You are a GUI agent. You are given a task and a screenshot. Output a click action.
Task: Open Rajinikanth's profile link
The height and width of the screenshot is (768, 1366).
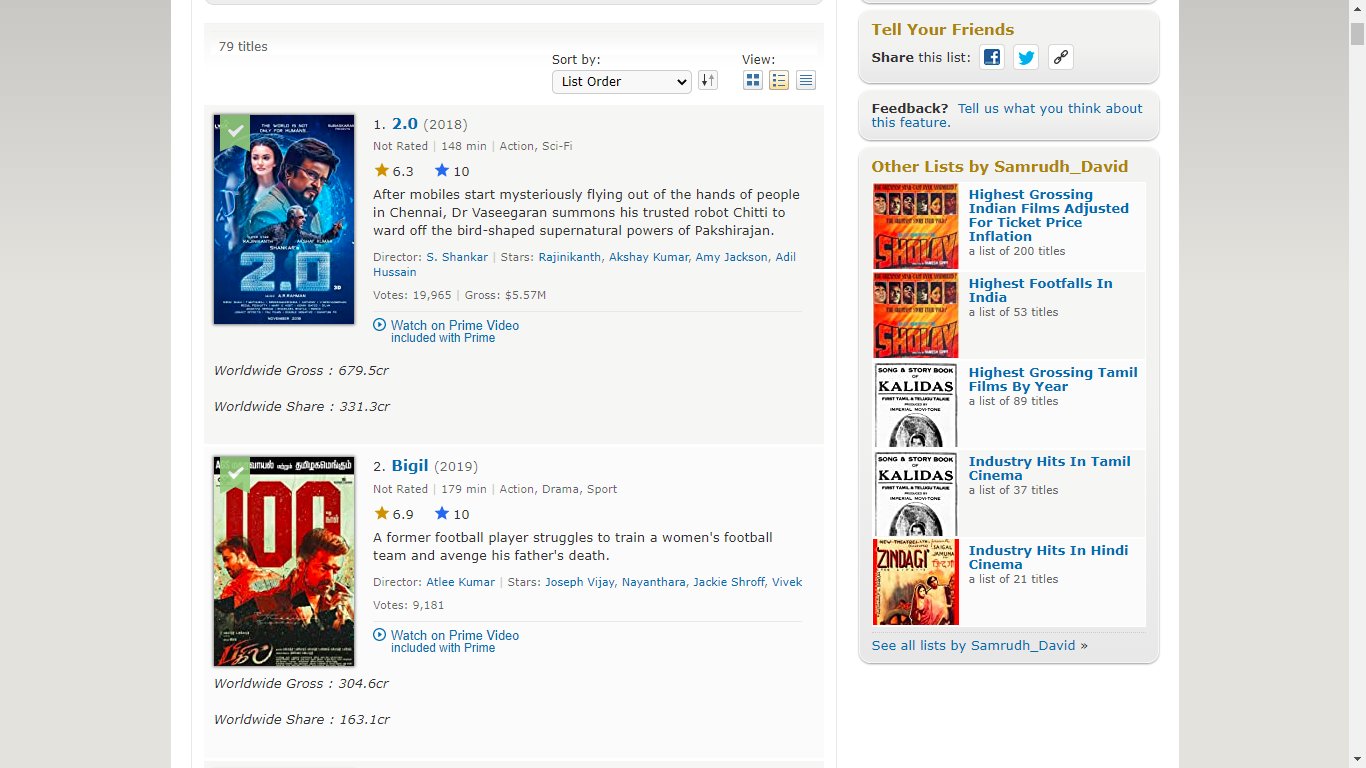tap(570, 257)
